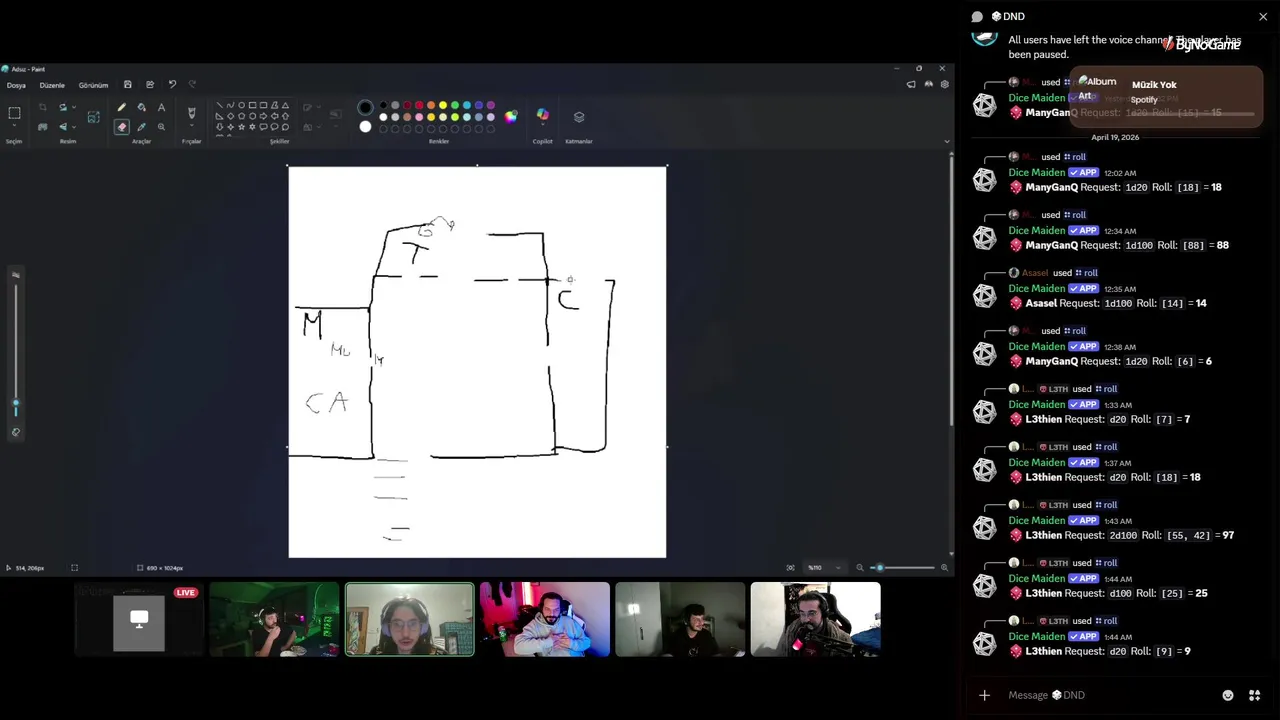Screen dimensions: 1280x720
Task: Open the Düzenle menu
Action: (x=52, y=85)
